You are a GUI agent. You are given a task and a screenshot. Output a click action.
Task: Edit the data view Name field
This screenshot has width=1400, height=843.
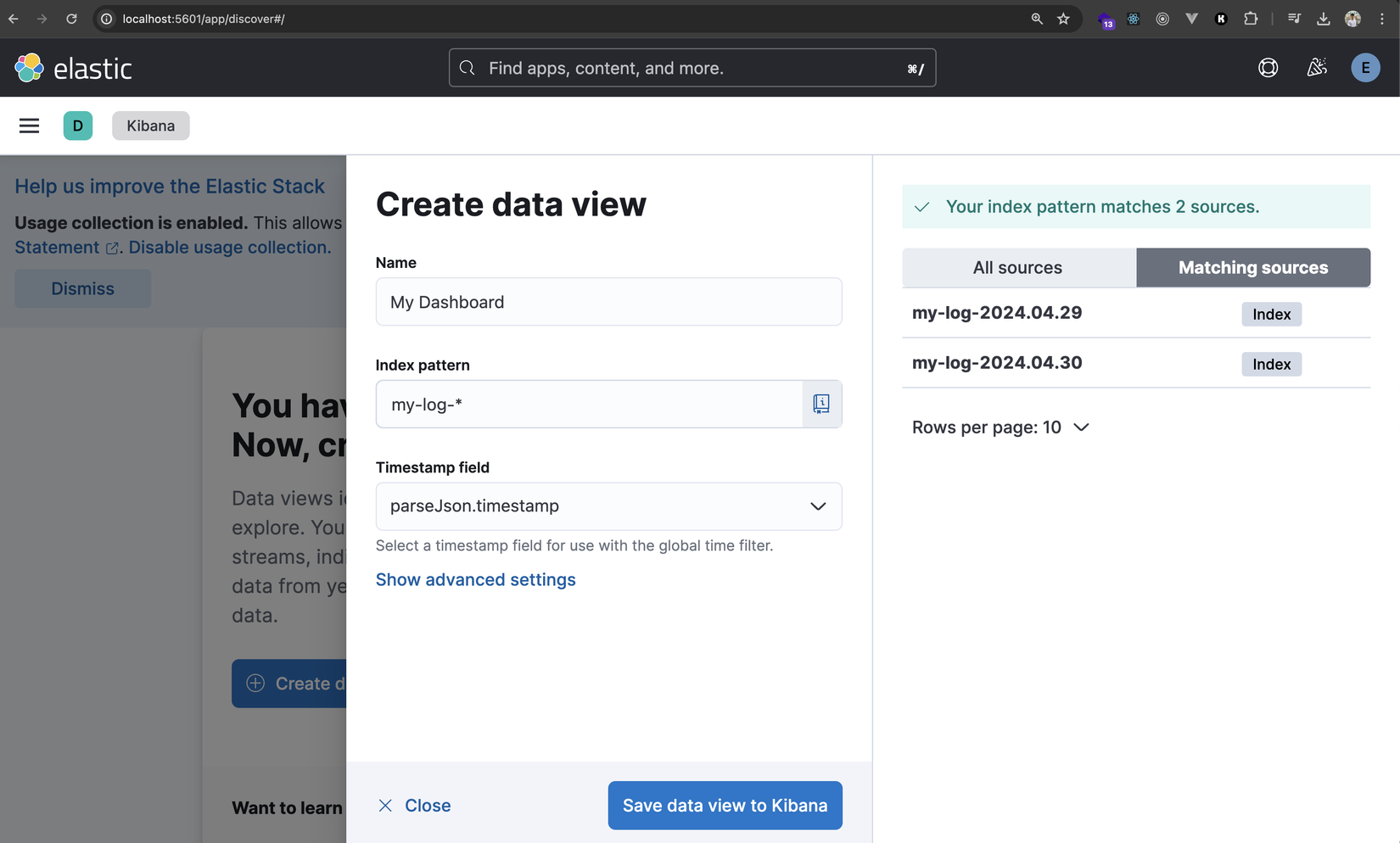(608, 301)
